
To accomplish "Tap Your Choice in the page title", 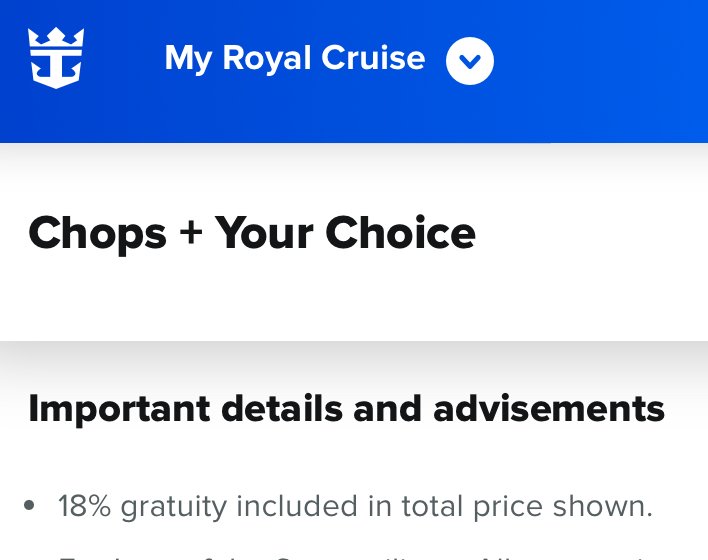I will click(x=345, y=233).
